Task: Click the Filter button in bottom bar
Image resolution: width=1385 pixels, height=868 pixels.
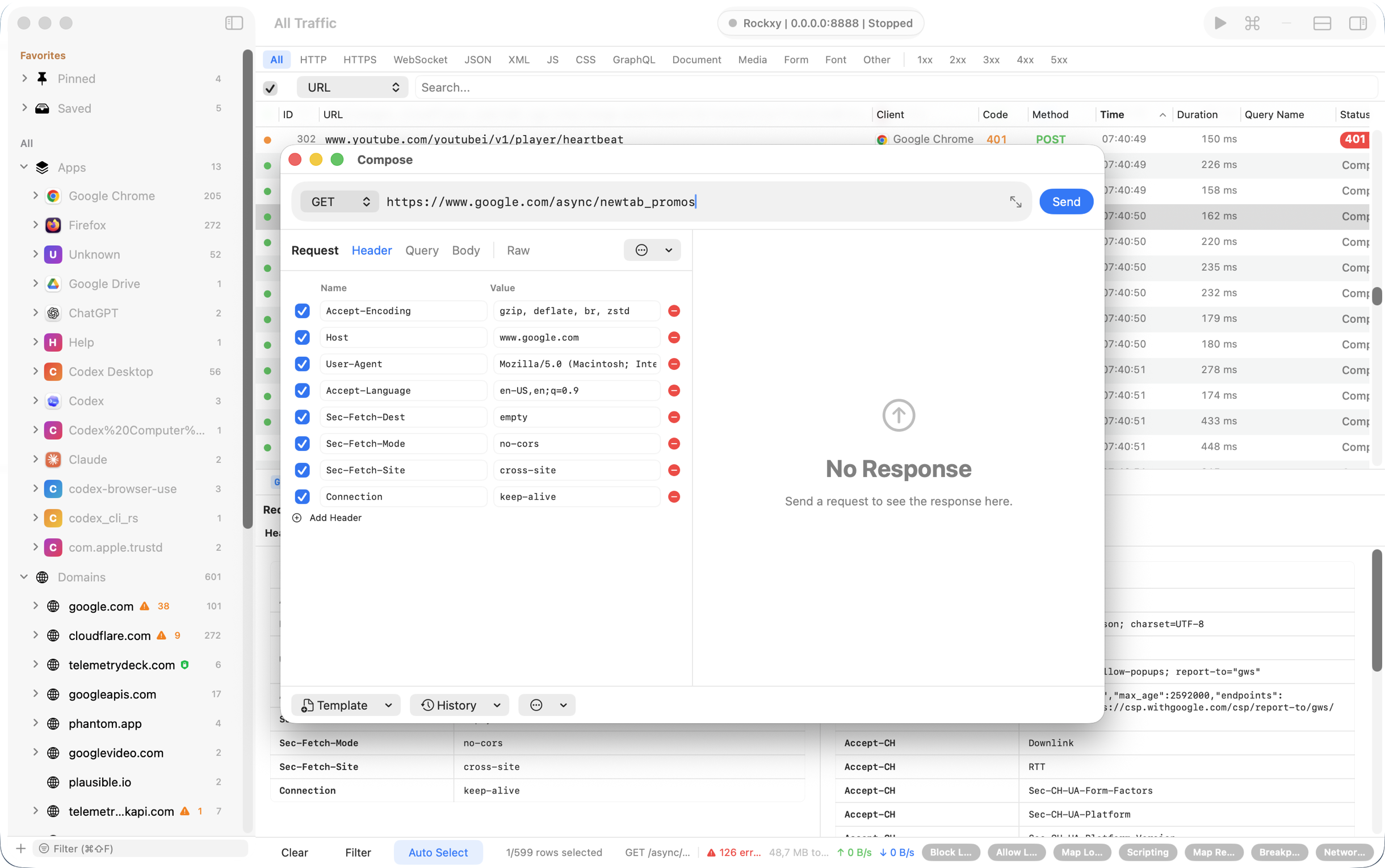Action: (358, 853)
